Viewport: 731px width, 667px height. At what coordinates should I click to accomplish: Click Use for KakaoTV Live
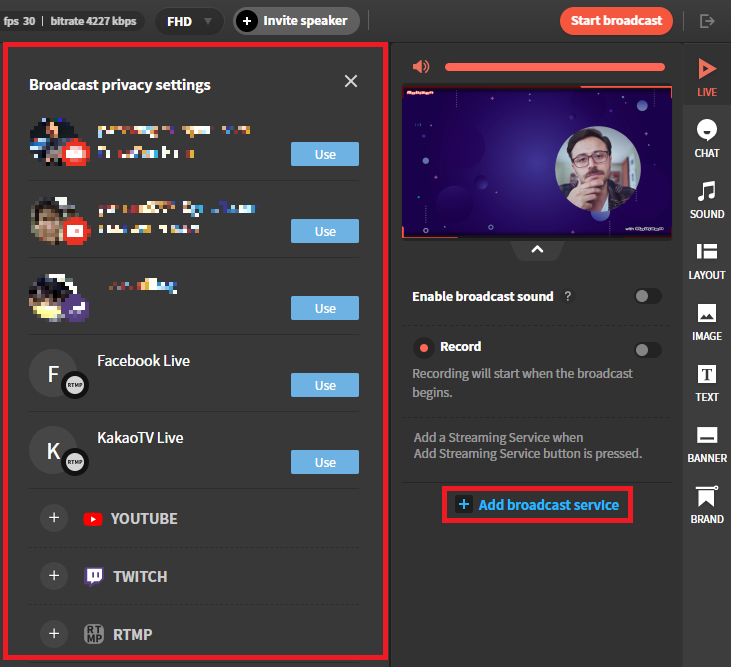click(x=325, y=462)
